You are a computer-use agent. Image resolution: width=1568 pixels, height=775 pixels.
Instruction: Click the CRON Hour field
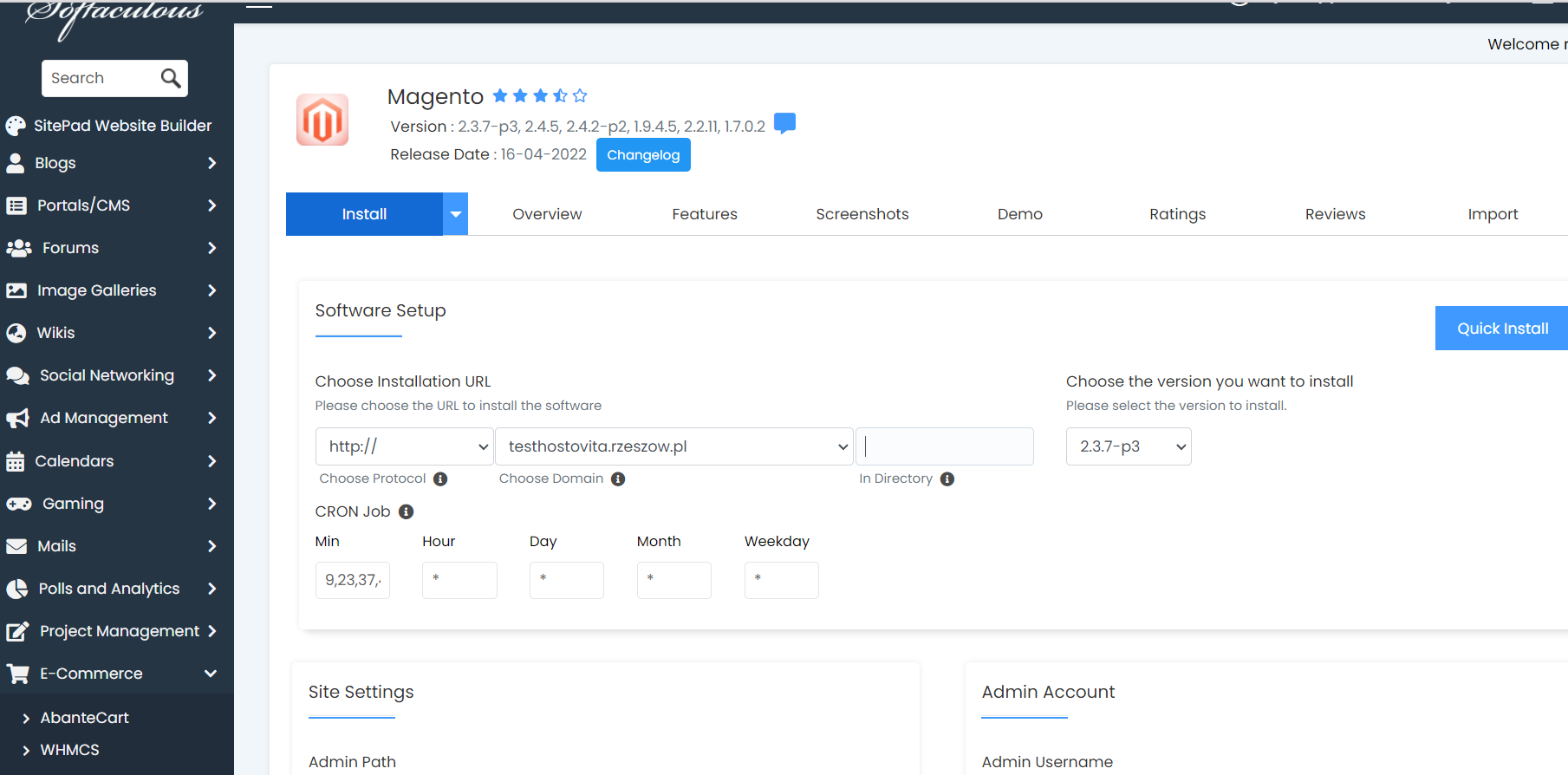coord(459,580)
